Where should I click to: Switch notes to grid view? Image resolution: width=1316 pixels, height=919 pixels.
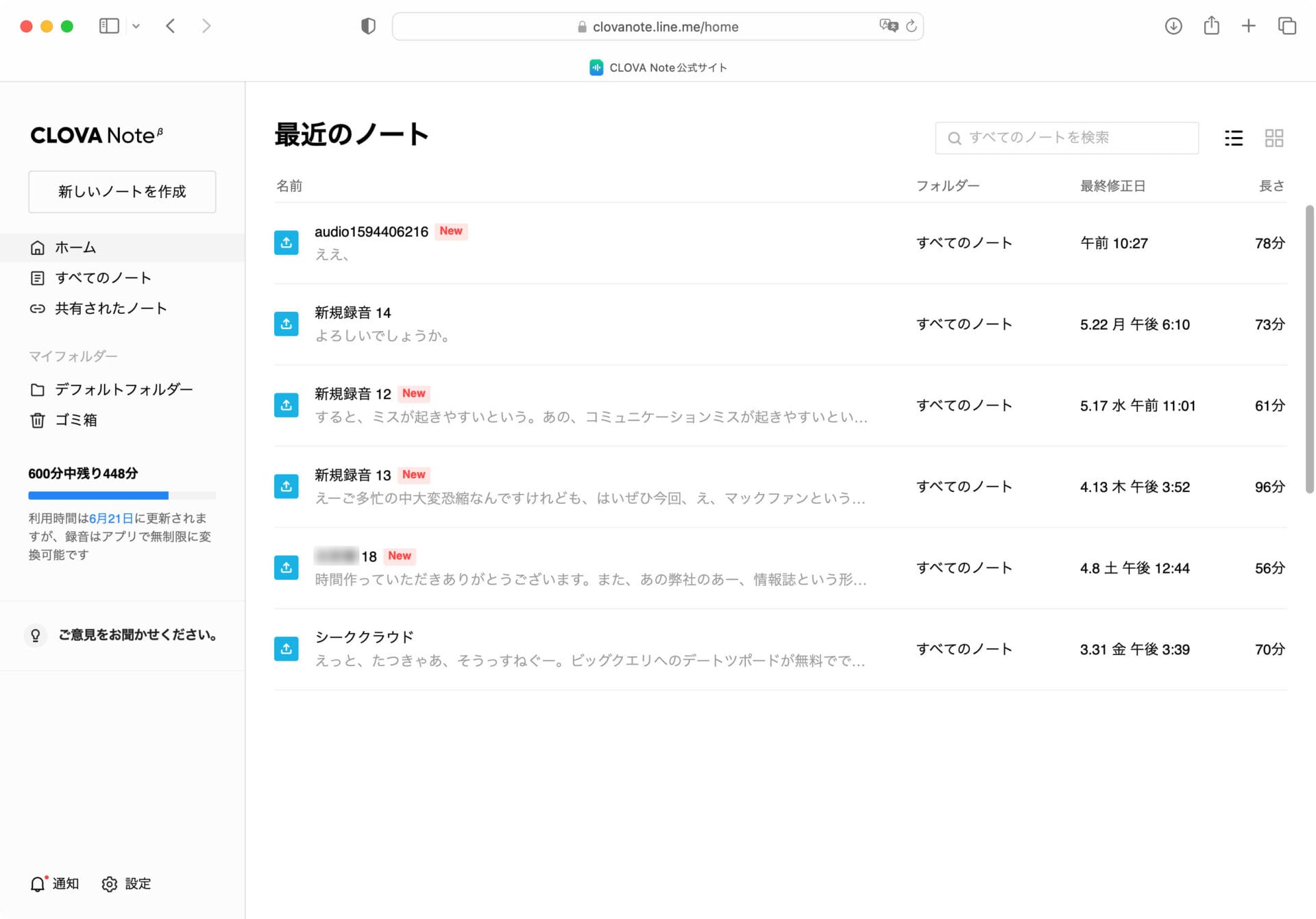(1276, 138)
